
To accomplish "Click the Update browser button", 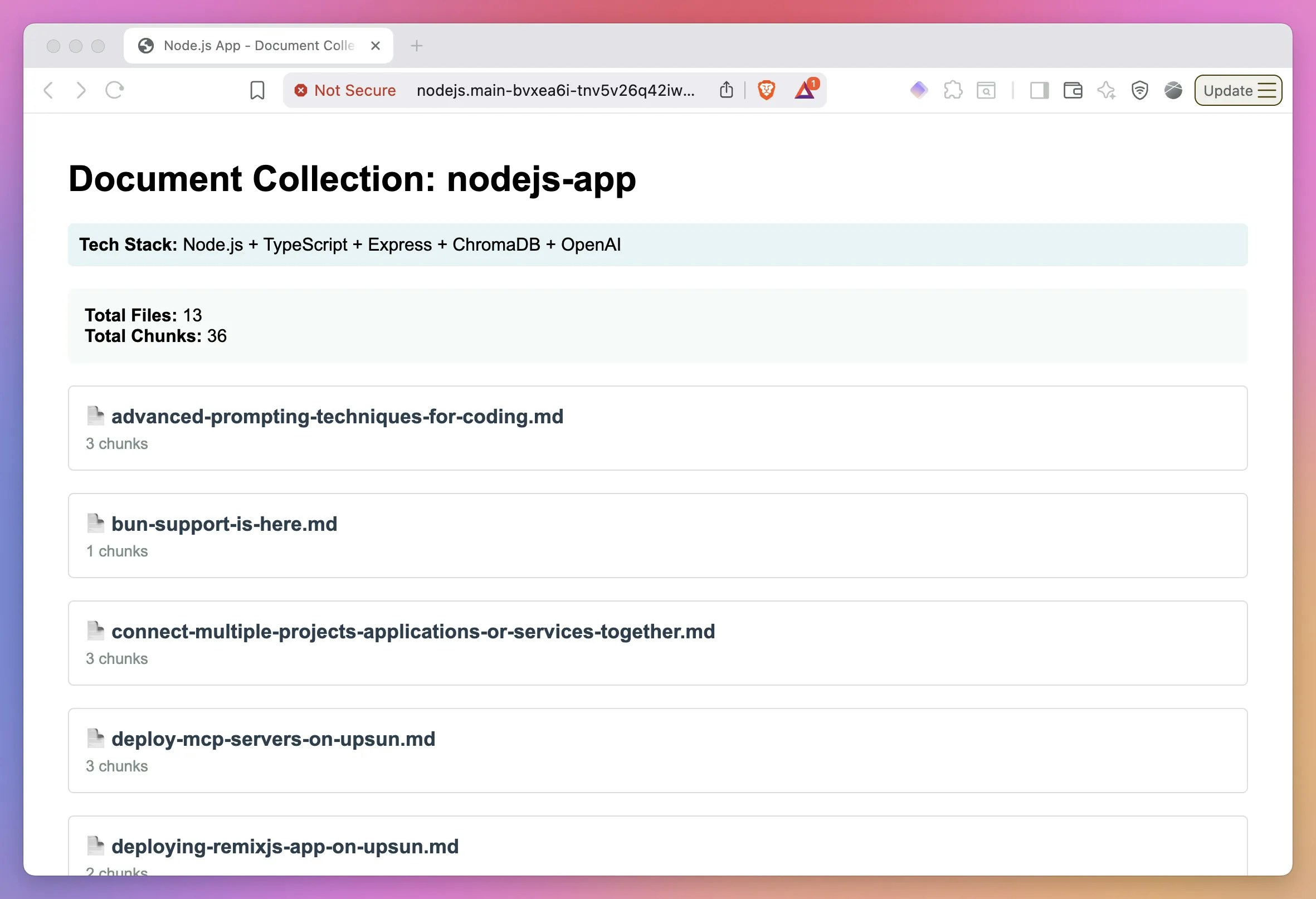I will [x=1227, y=90].
